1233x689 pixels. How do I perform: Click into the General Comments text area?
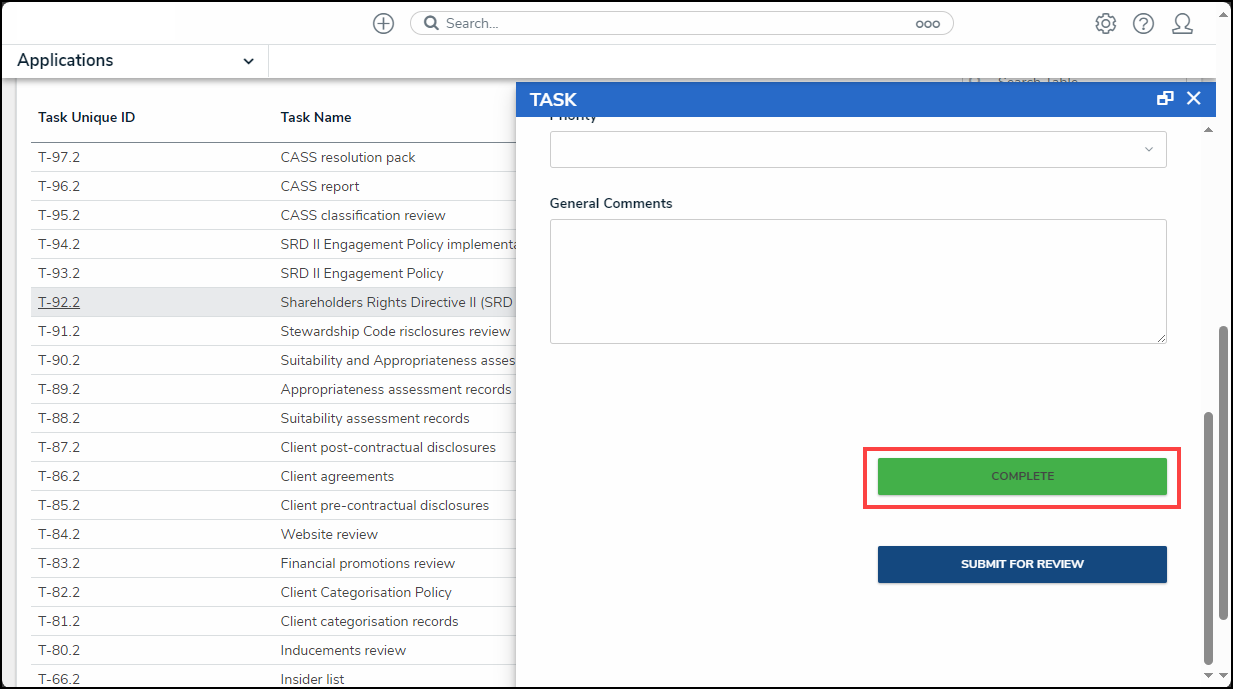tap(857, 281)
